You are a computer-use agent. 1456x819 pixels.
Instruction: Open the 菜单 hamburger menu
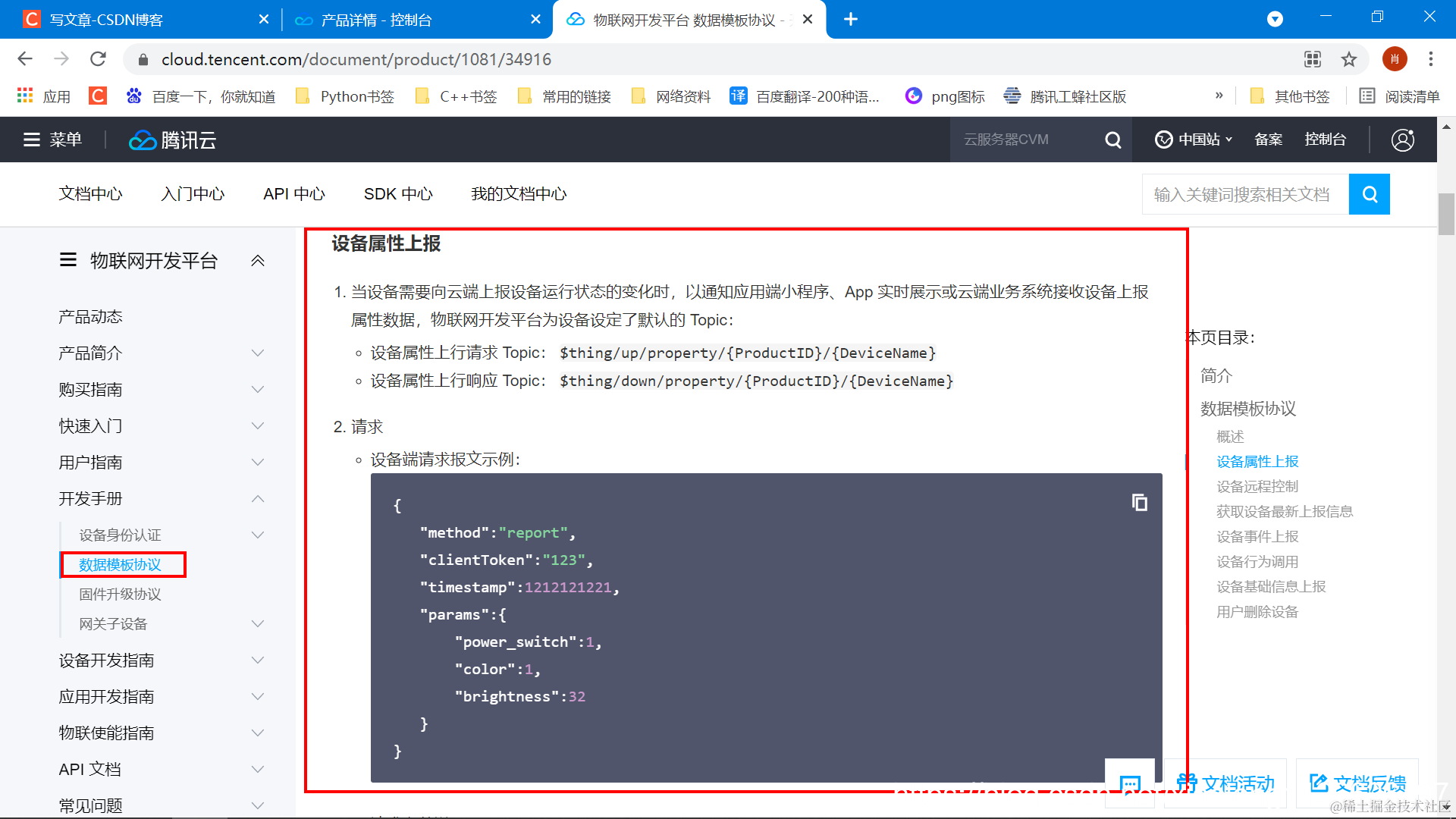[52, 140]
